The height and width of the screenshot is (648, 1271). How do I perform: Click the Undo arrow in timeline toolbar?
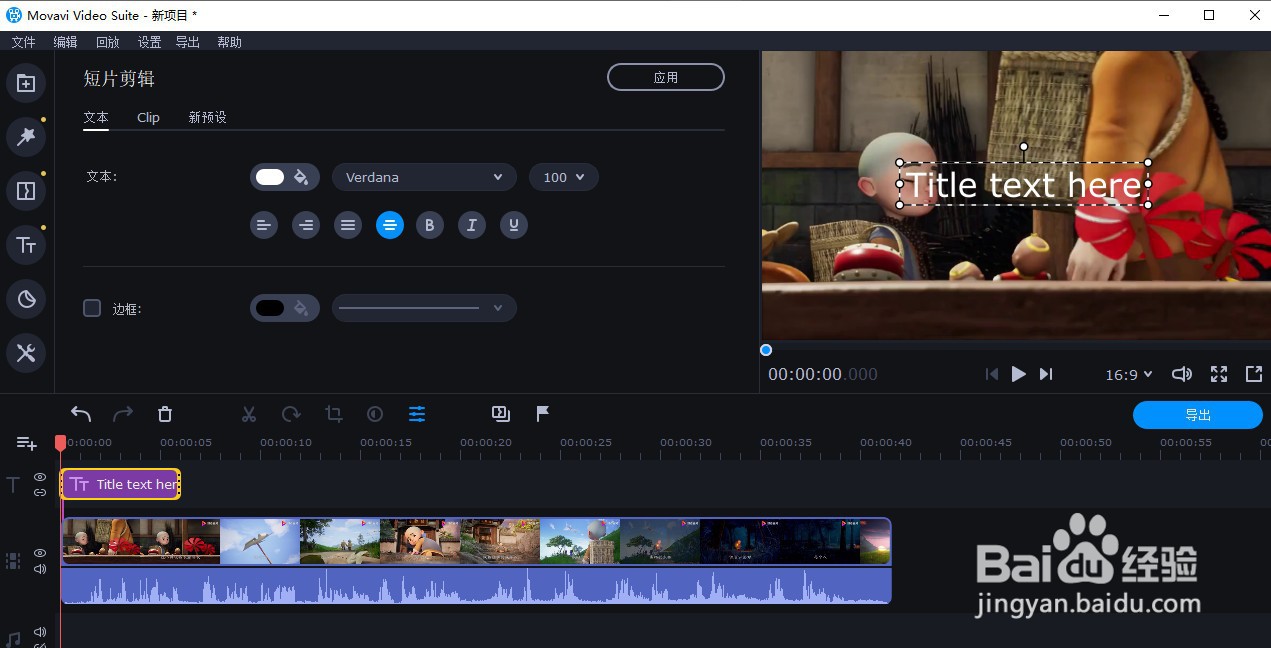coord(81,414)
